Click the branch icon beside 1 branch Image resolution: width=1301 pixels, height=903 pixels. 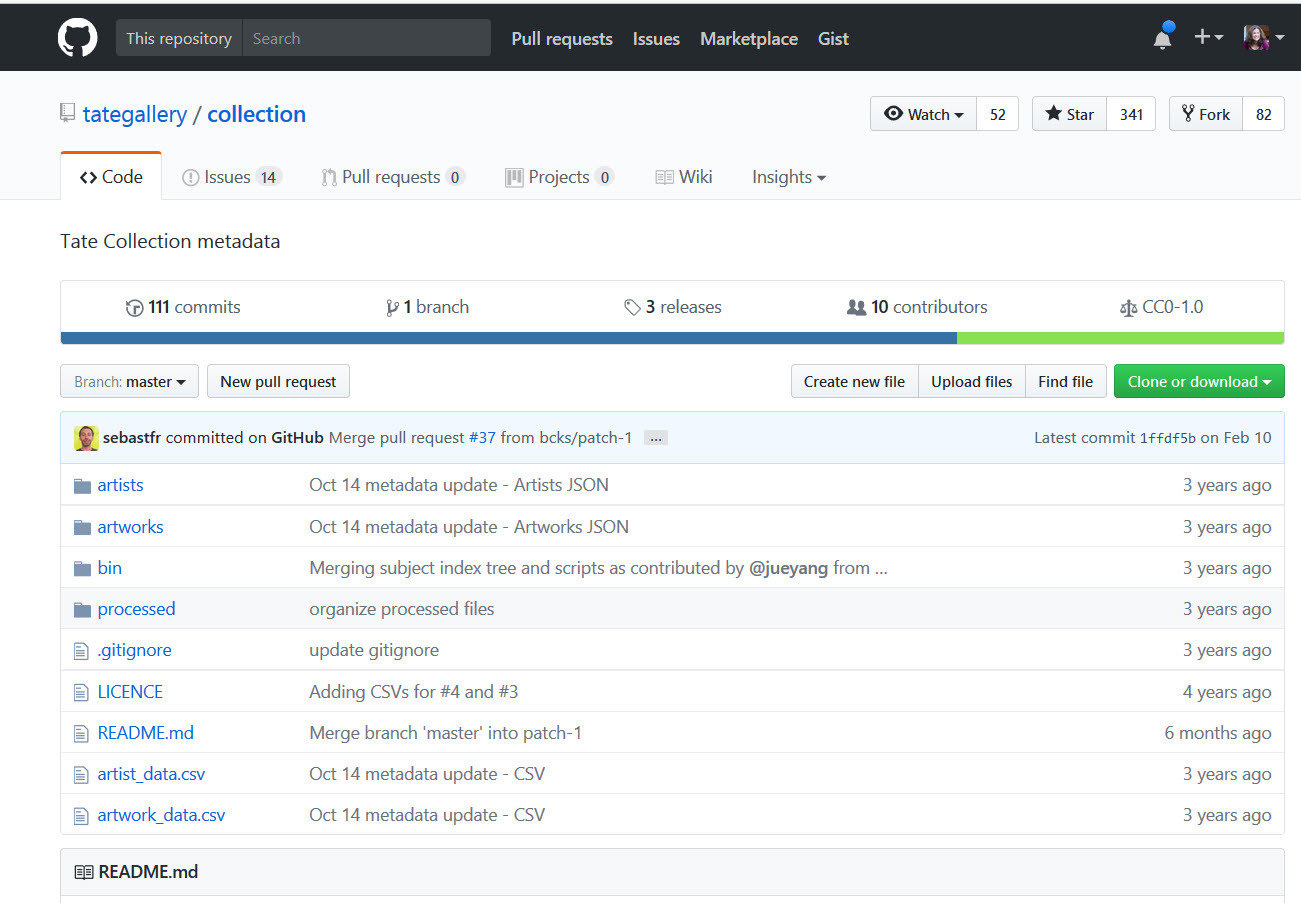(392, 308)
